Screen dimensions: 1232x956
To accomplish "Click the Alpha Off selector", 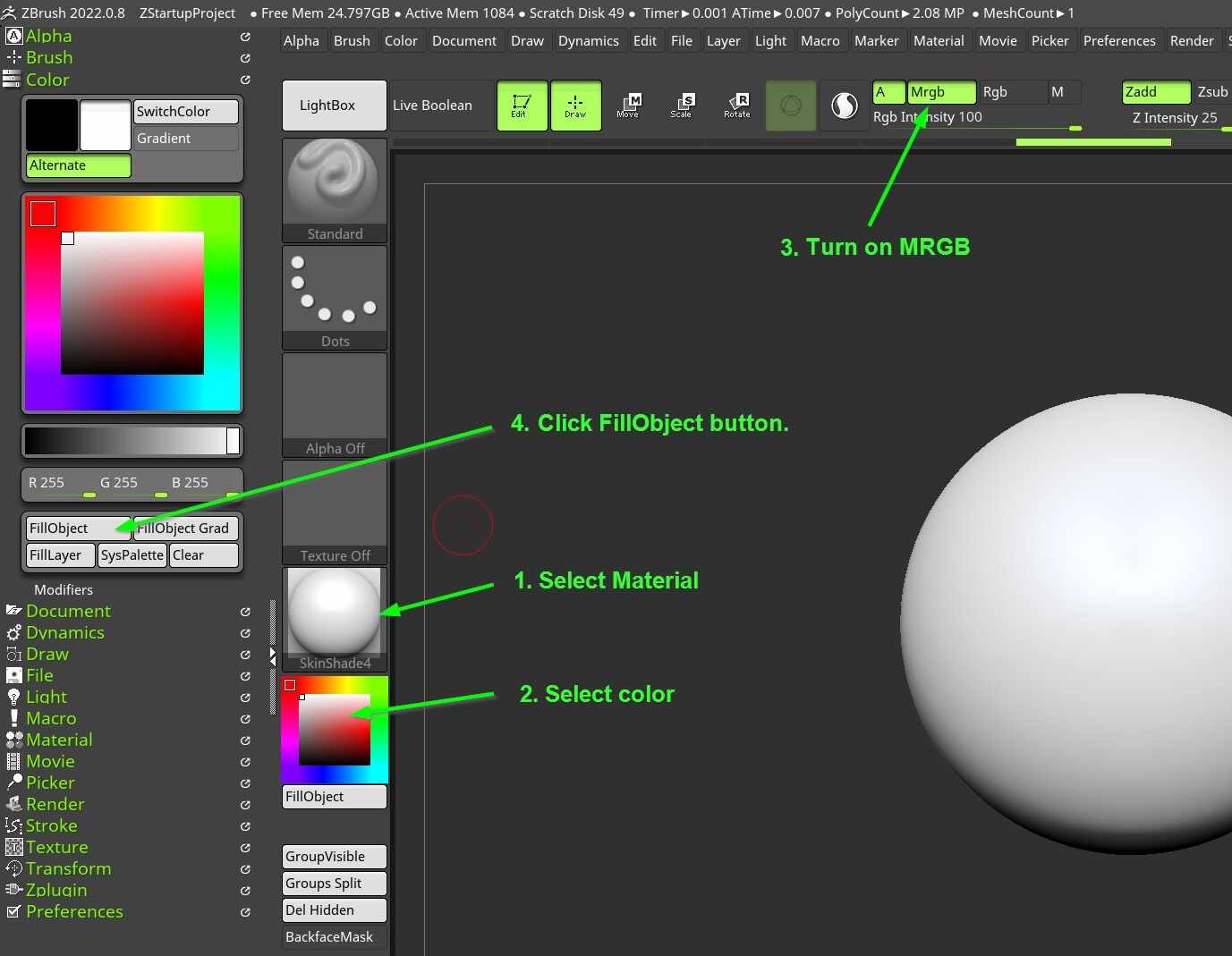I will [334, 398].
